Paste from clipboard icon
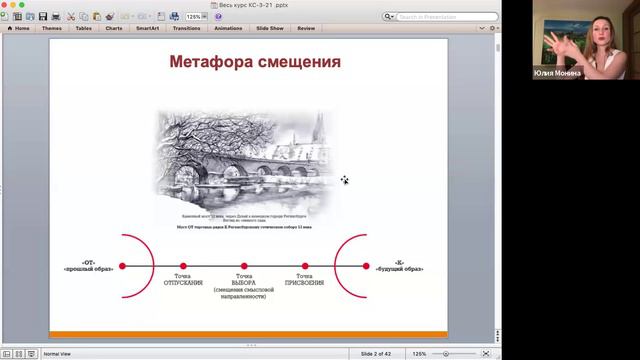640x360 pixels. coord(97,16)
